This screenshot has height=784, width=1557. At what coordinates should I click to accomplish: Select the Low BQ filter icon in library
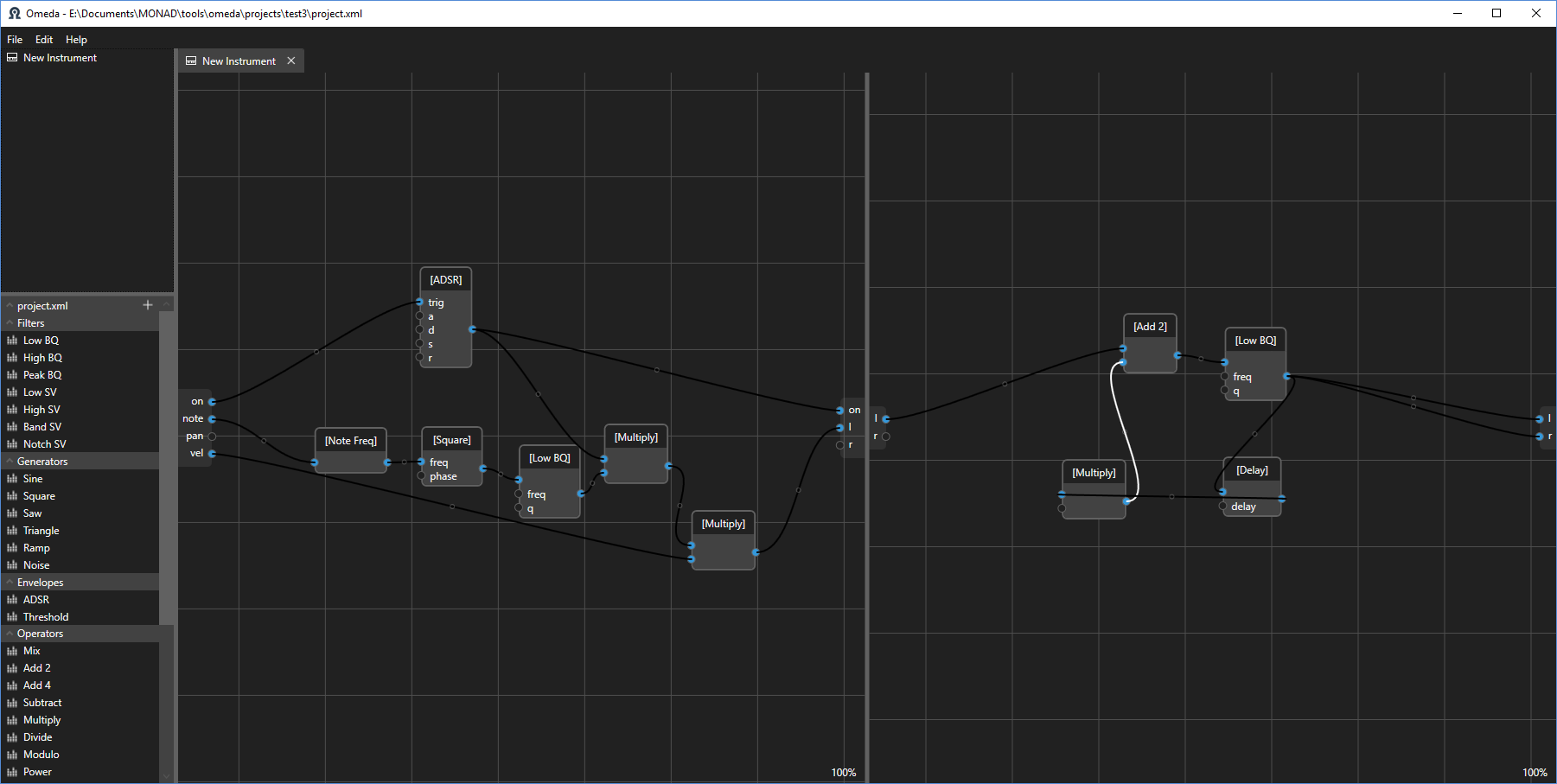point(12,341)
